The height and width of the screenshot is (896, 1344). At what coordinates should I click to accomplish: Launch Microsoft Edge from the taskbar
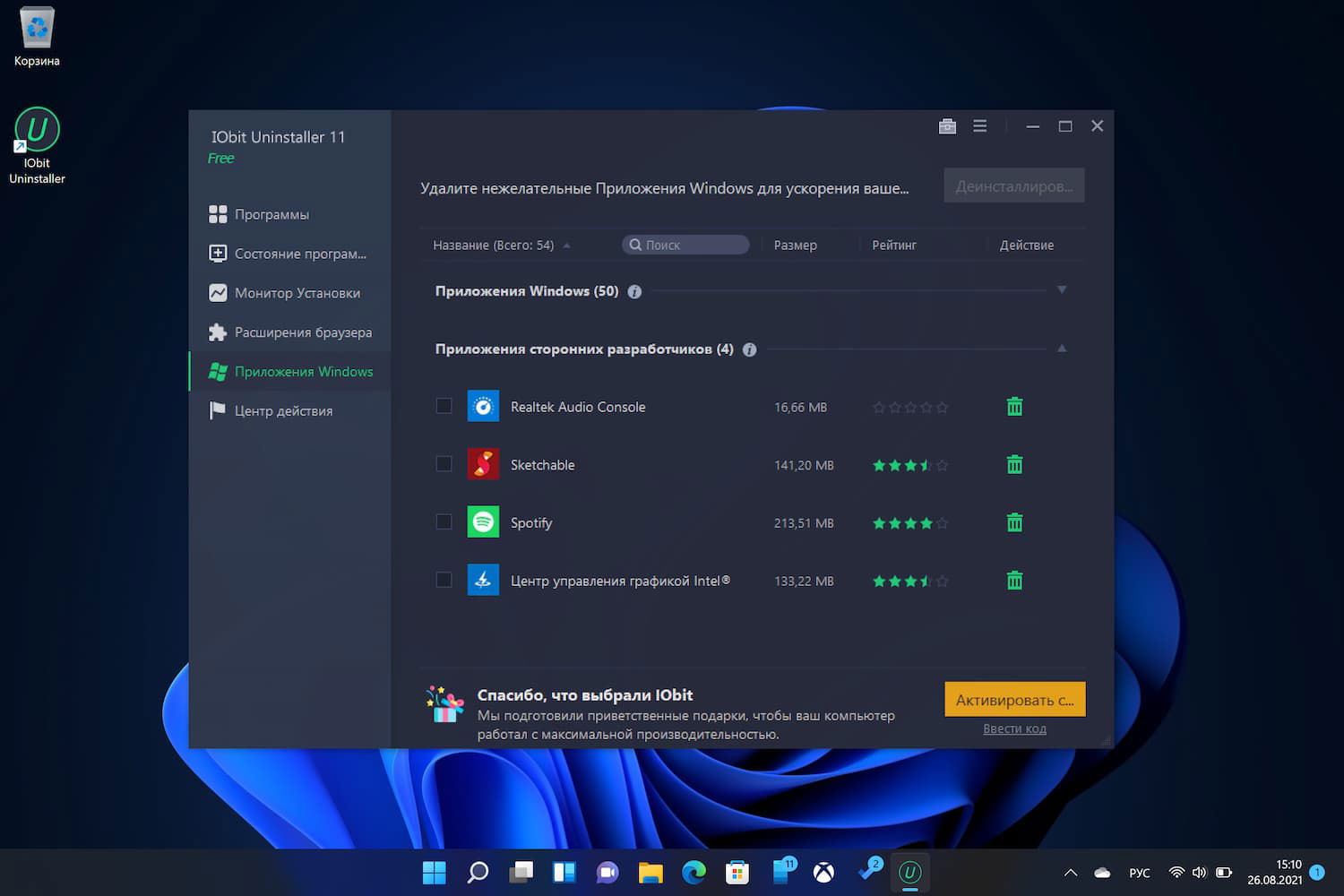point(694,872)
